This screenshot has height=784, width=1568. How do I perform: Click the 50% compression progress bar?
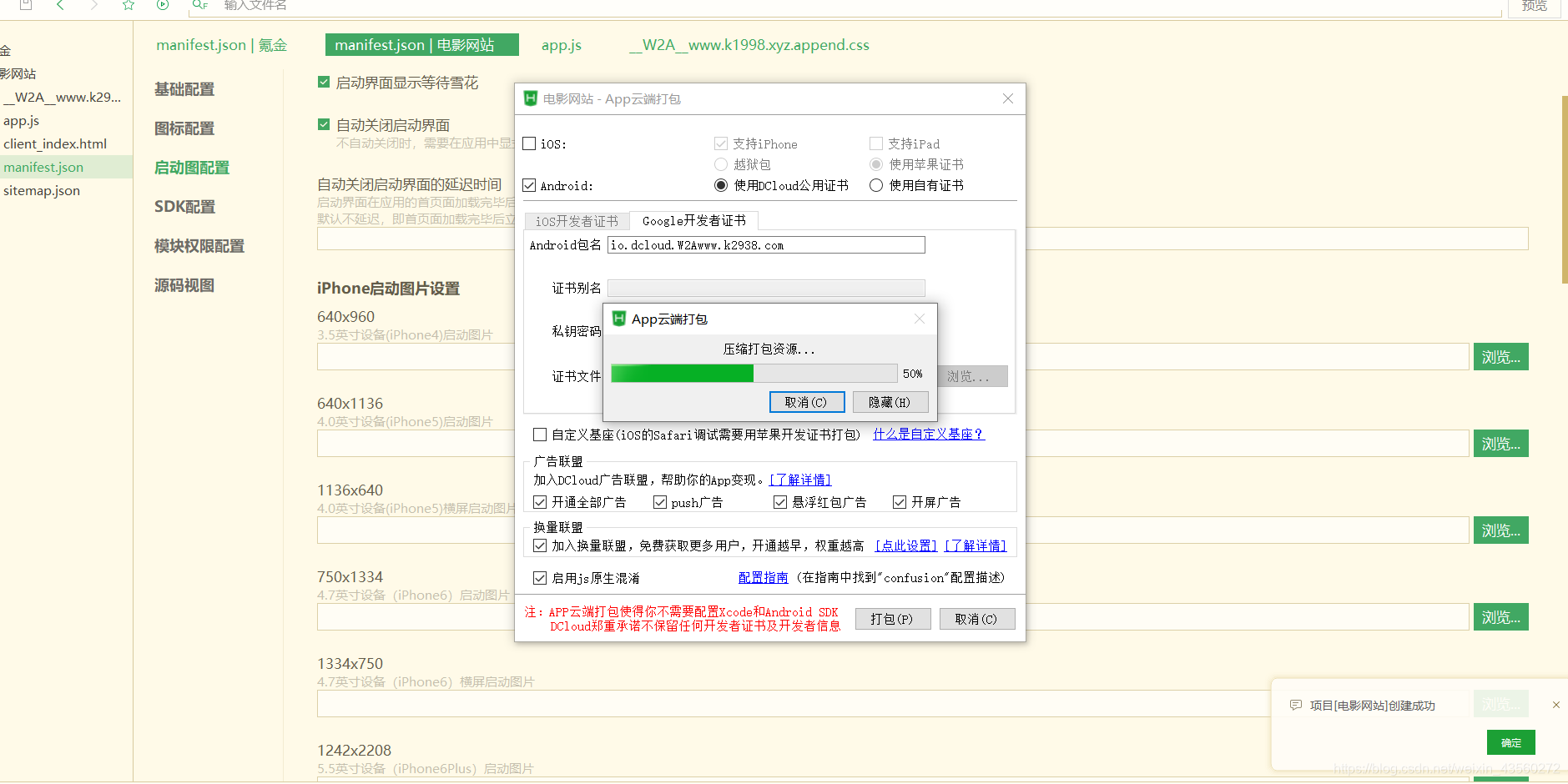point(751,373)
